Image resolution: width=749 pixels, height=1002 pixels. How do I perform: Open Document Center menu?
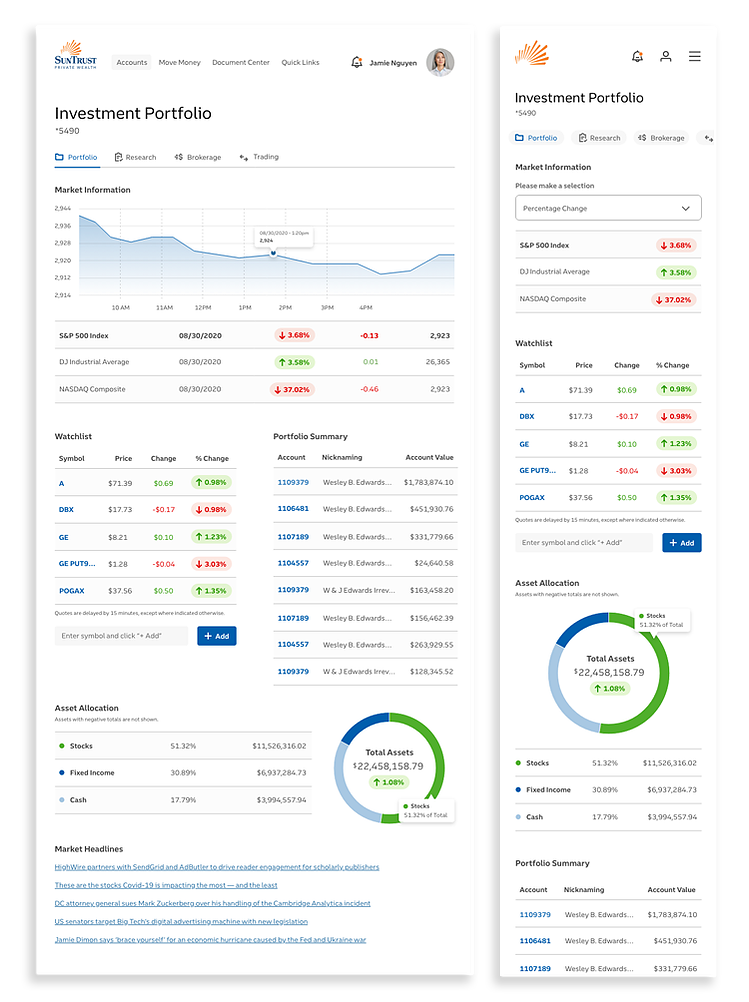pyautogui.click(x=241, y=62)
